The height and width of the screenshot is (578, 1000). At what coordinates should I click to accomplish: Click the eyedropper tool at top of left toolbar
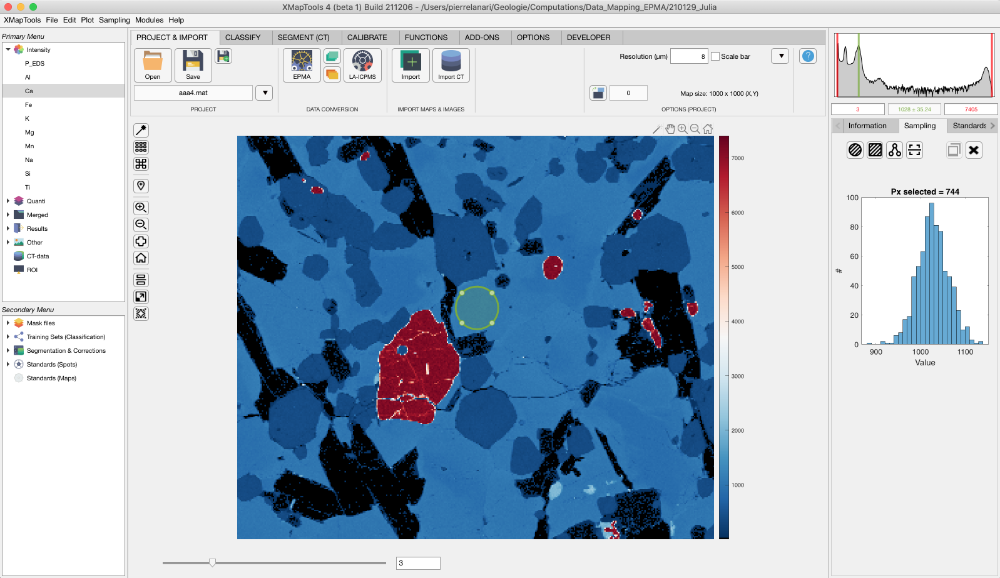(140, 129)
